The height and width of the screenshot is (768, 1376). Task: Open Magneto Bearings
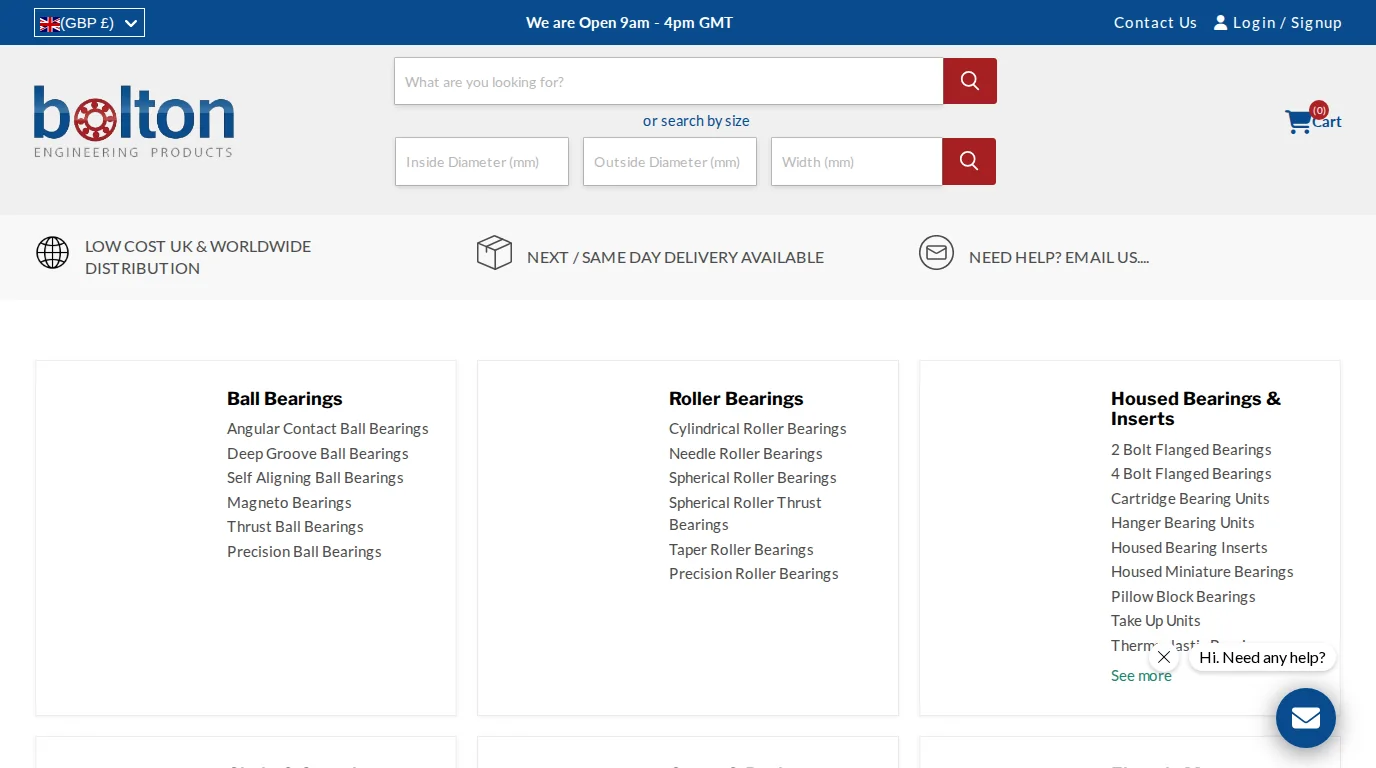tap(289, 502)
